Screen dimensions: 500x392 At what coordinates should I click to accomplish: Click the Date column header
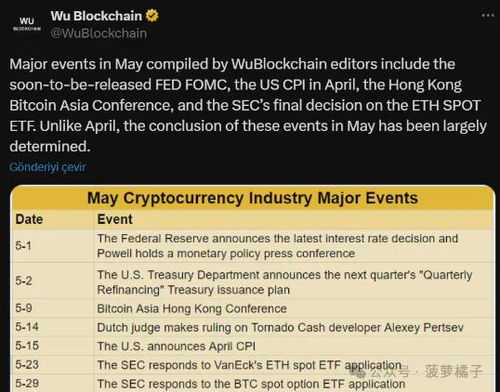[29, 219]
